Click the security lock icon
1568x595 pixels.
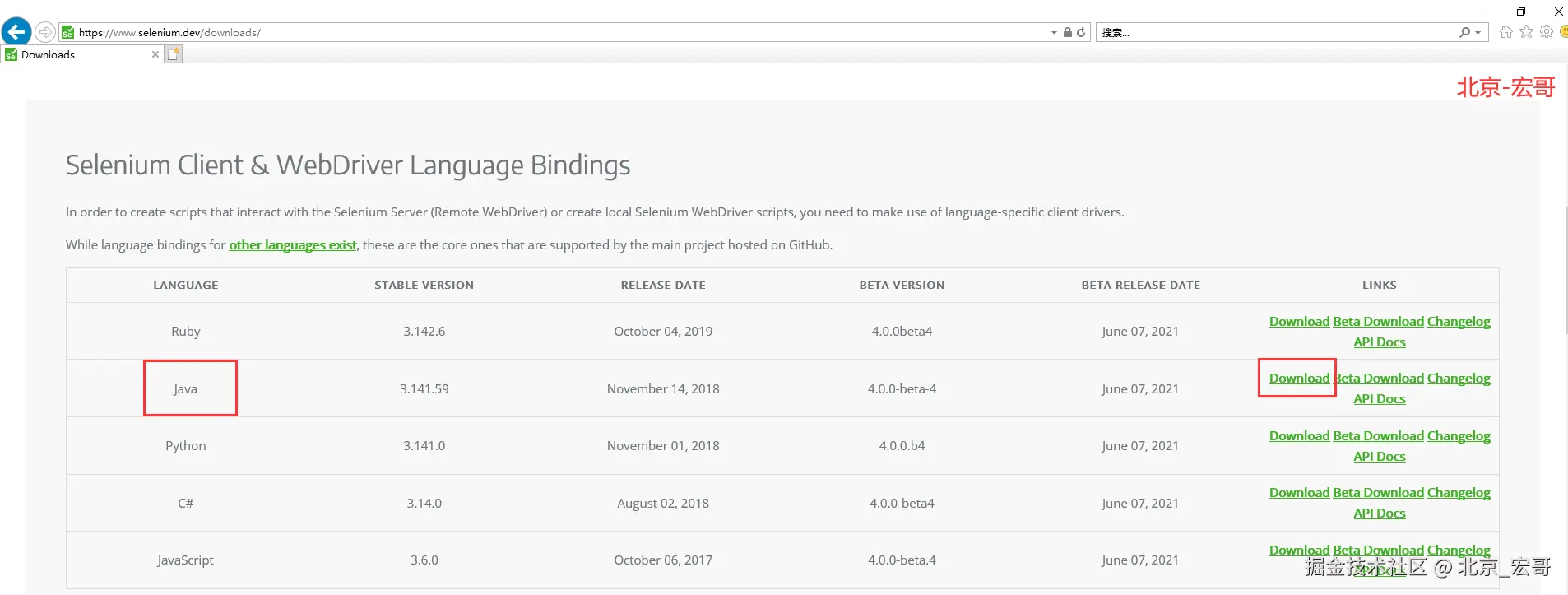[1068, 32]
